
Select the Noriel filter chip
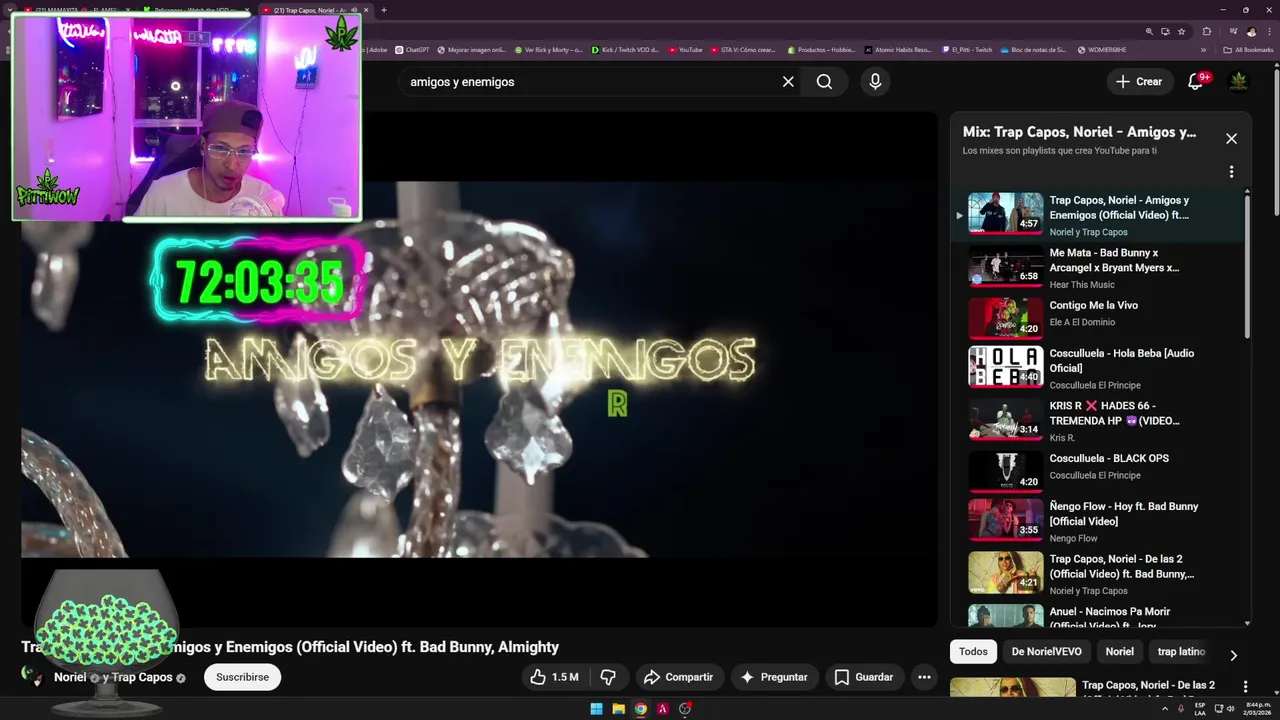point(1120,652)
